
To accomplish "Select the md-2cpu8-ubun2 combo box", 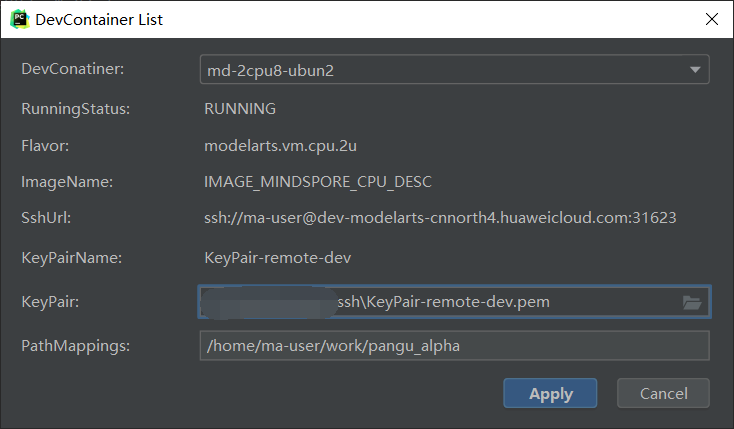I will click(455, 70).
